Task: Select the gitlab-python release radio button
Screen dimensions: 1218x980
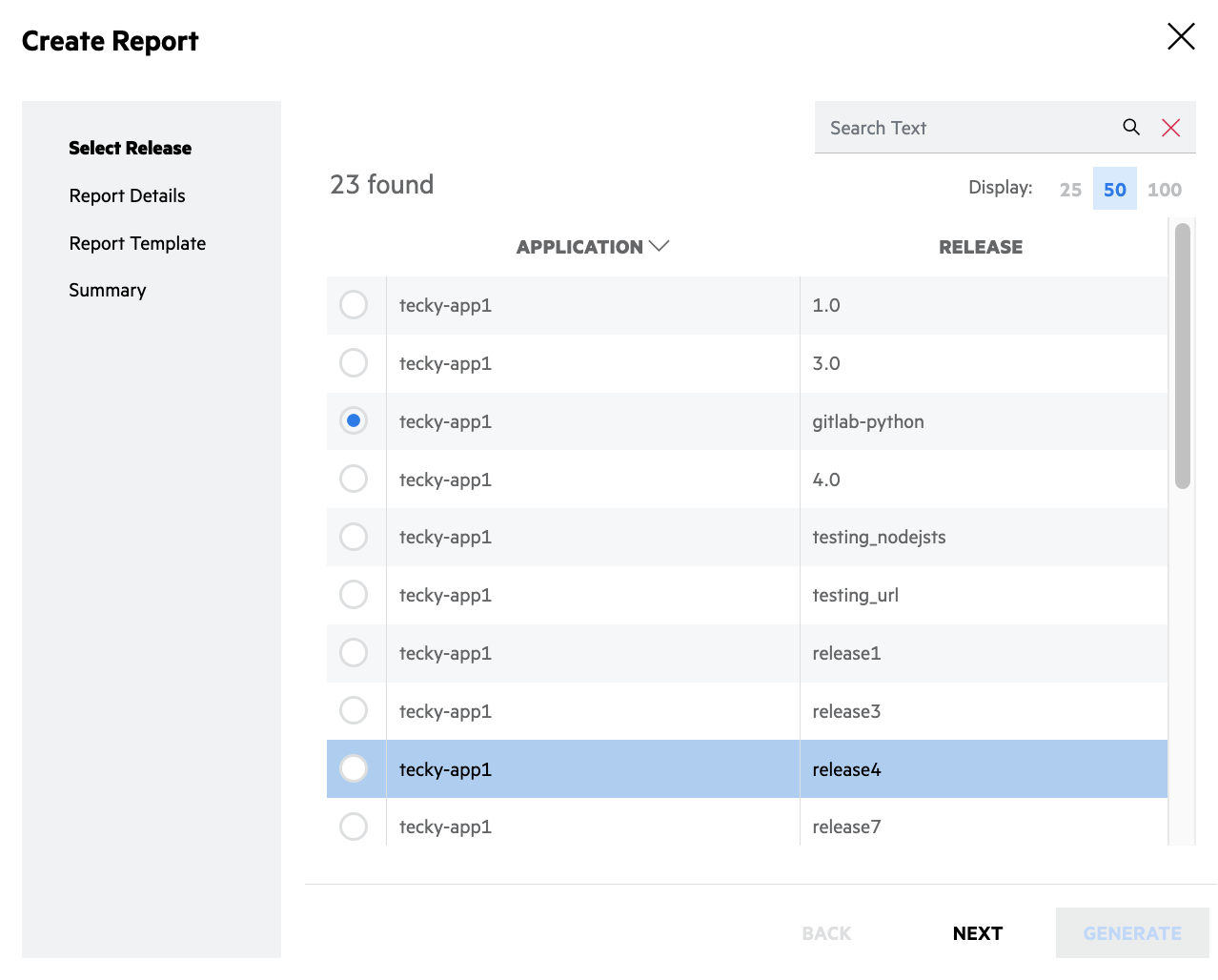Action: pyautogui.click(x=354, y=420)
